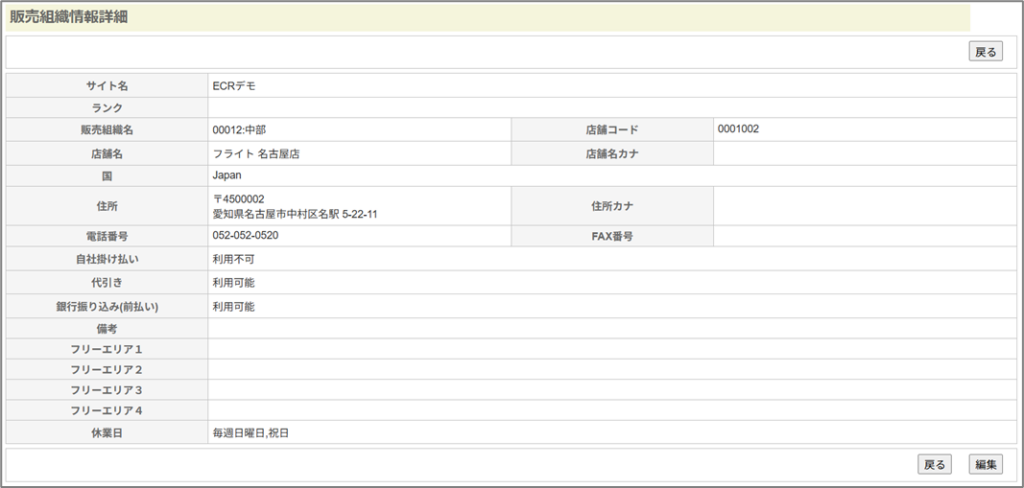
Task: Click the sales organization value 00012:中部
Action: [239, 130]
